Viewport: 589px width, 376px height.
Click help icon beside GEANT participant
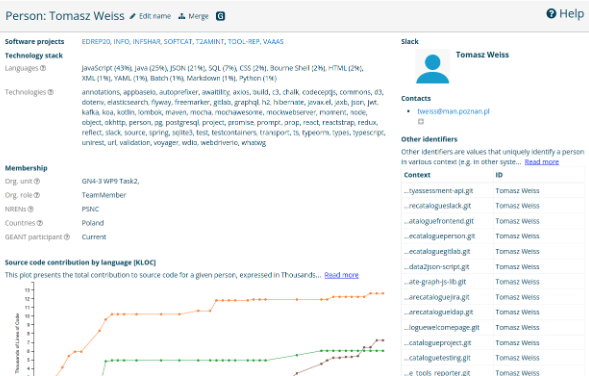click(67, 237)
